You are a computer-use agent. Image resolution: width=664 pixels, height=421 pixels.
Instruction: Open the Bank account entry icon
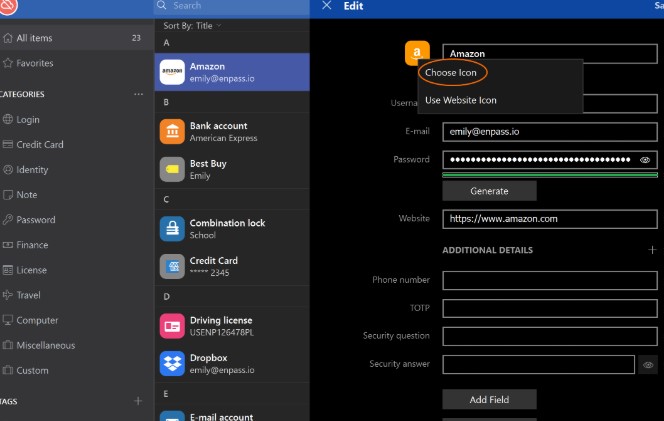(x=172, y=131)
